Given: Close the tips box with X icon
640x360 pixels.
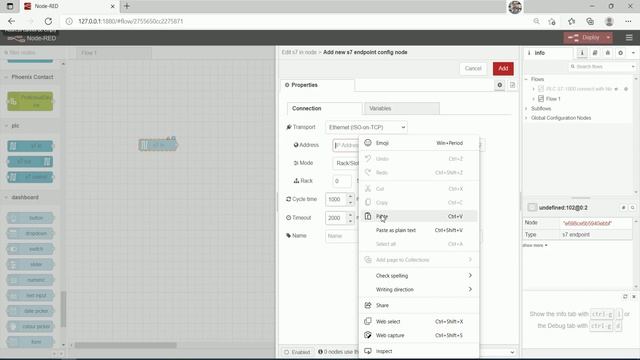Looking at the screenshot, I should point(634,296).
